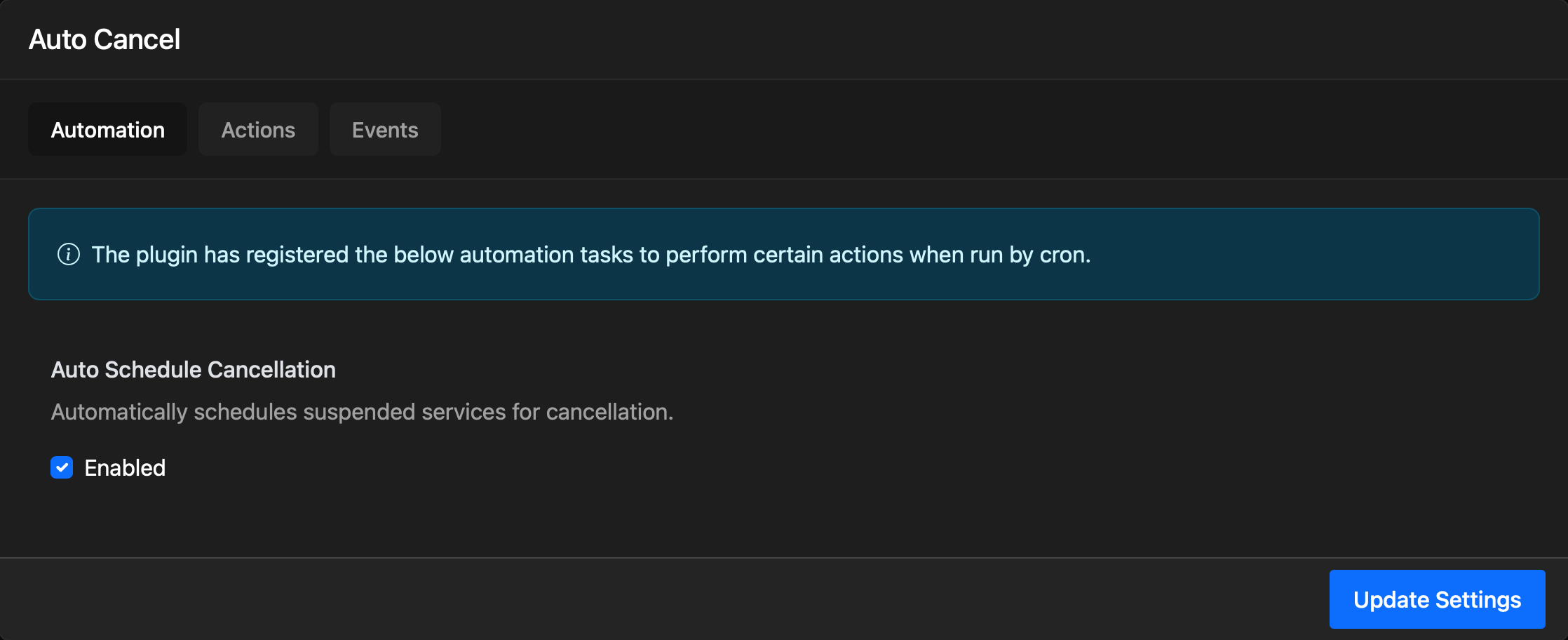The image size is (1568, 640).
Task: Click the blue checkmark box beside Enabled
Action: click(x=62, y=467)
